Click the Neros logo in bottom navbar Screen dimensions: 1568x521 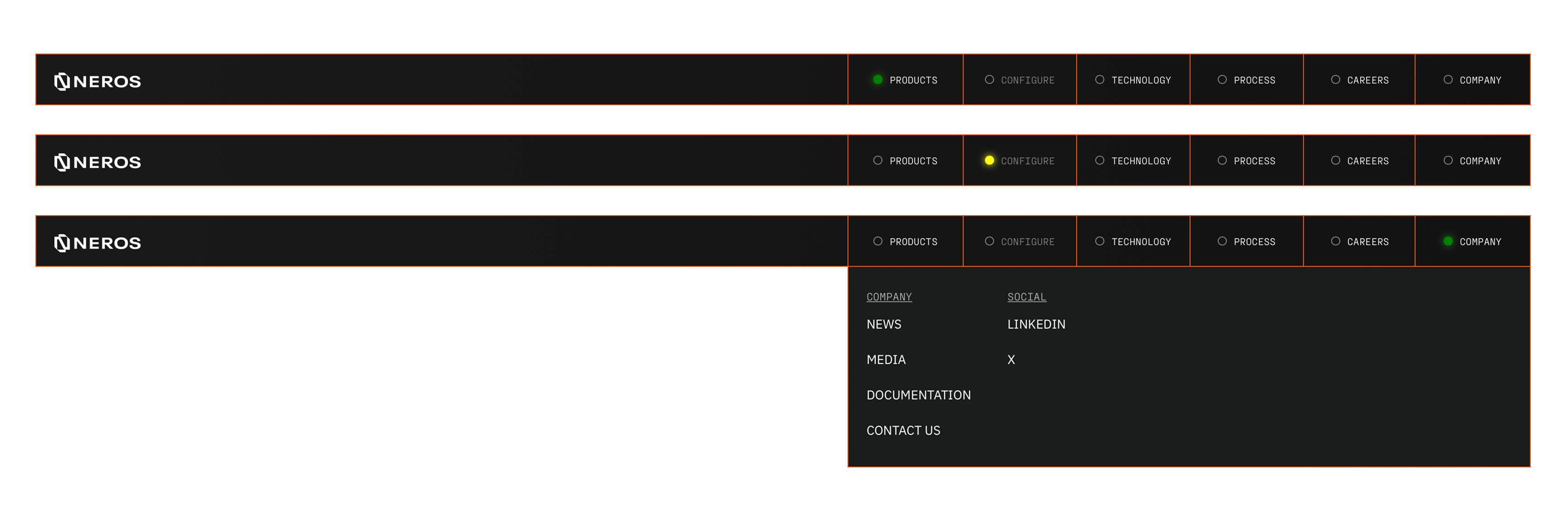click(x=98, y=243)
